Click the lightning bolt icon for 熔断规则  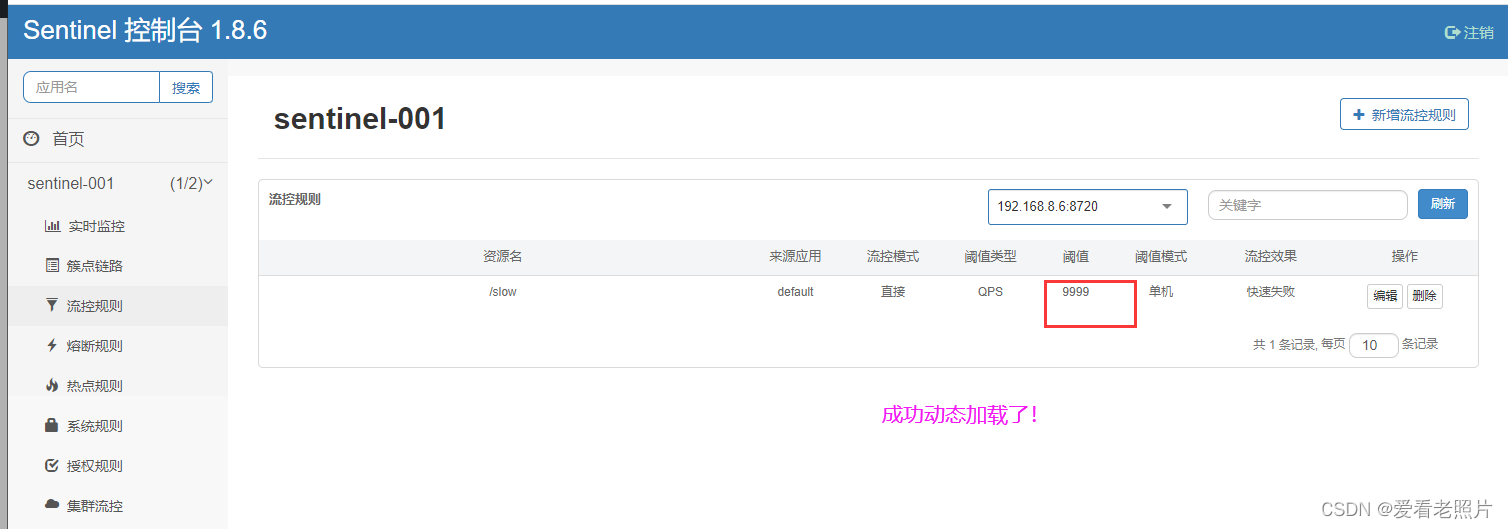[52, 345]
